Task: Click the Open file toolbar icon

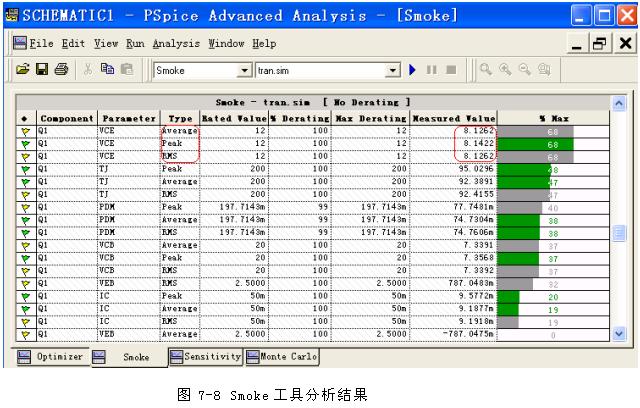Action: coord(23,69)
